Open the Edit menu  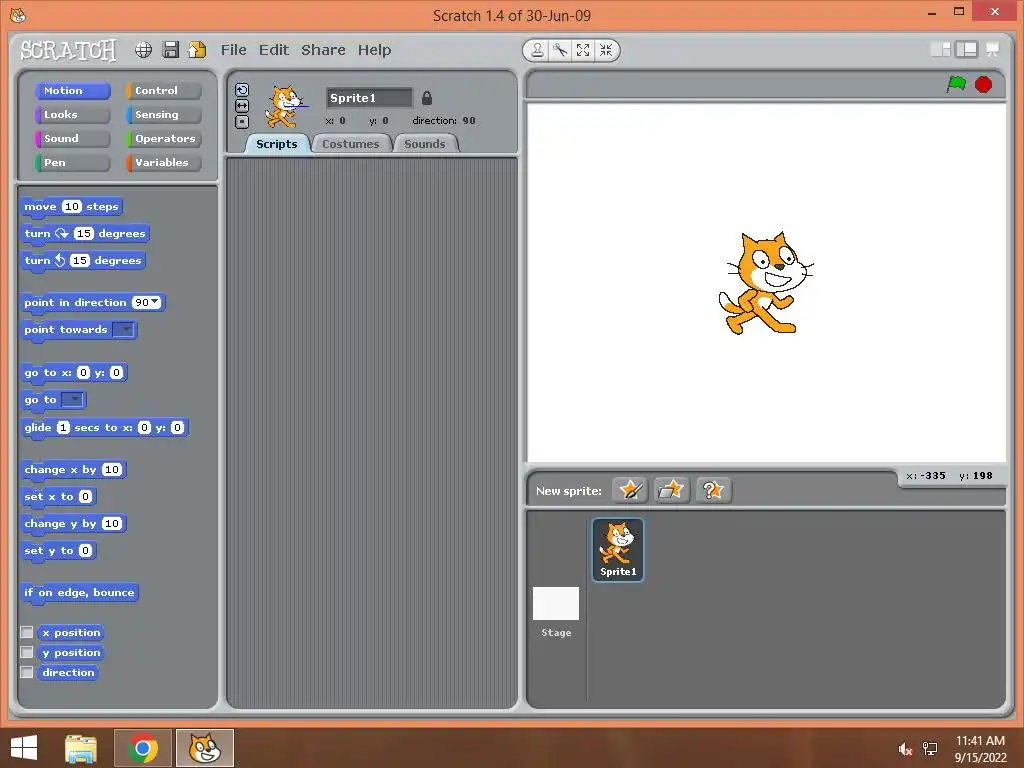pyautogui.click(x=274, y=50)
